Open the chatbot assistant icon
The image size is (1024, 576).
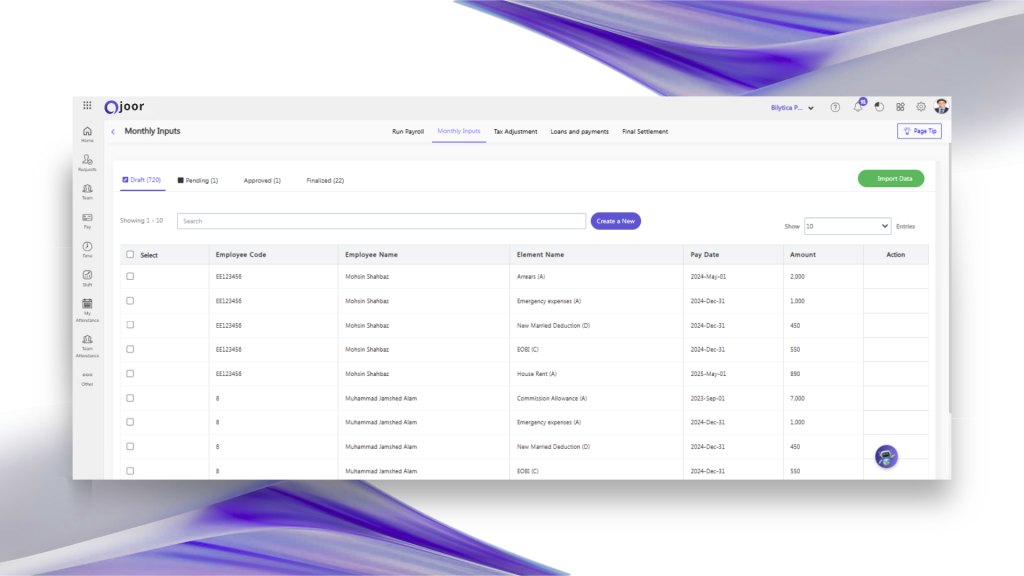885,457
